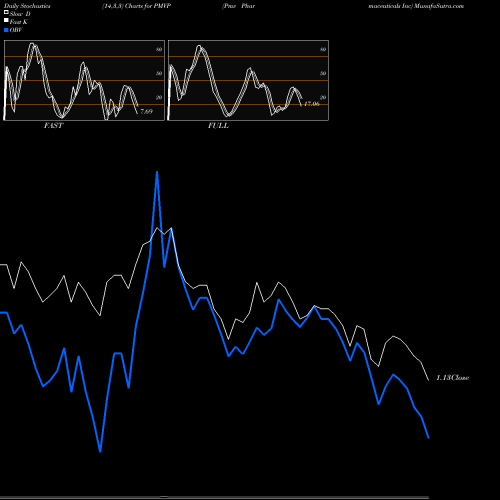500x500 pixels.
Task: Click the '(14,3,3) Charts for PMVP' heading
Action: point(137,6)
